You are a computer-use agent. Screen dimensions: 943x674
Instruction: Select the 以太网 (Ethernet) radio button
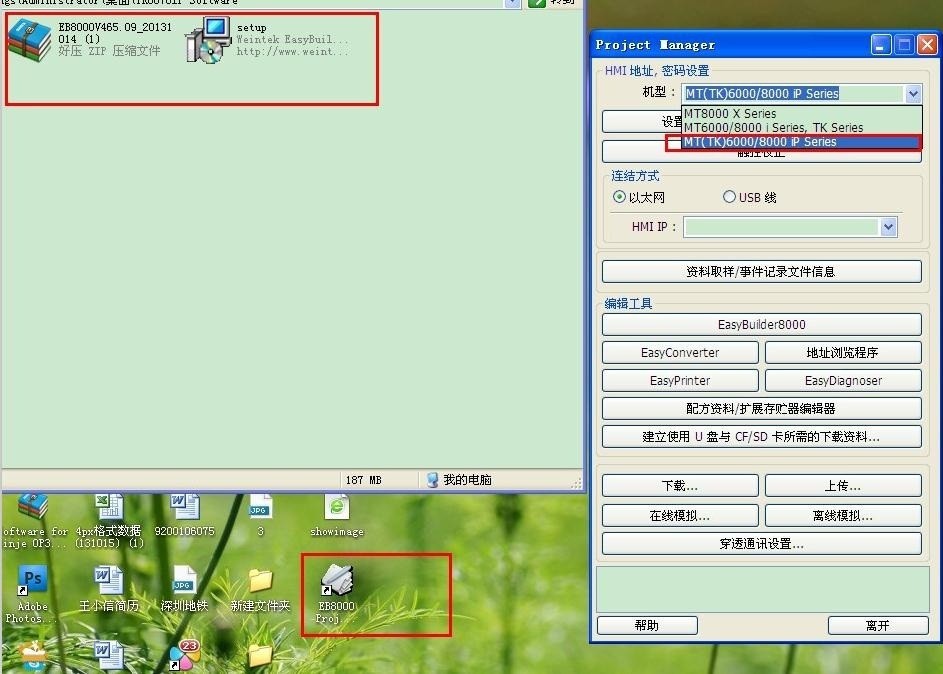click(620, 197)
